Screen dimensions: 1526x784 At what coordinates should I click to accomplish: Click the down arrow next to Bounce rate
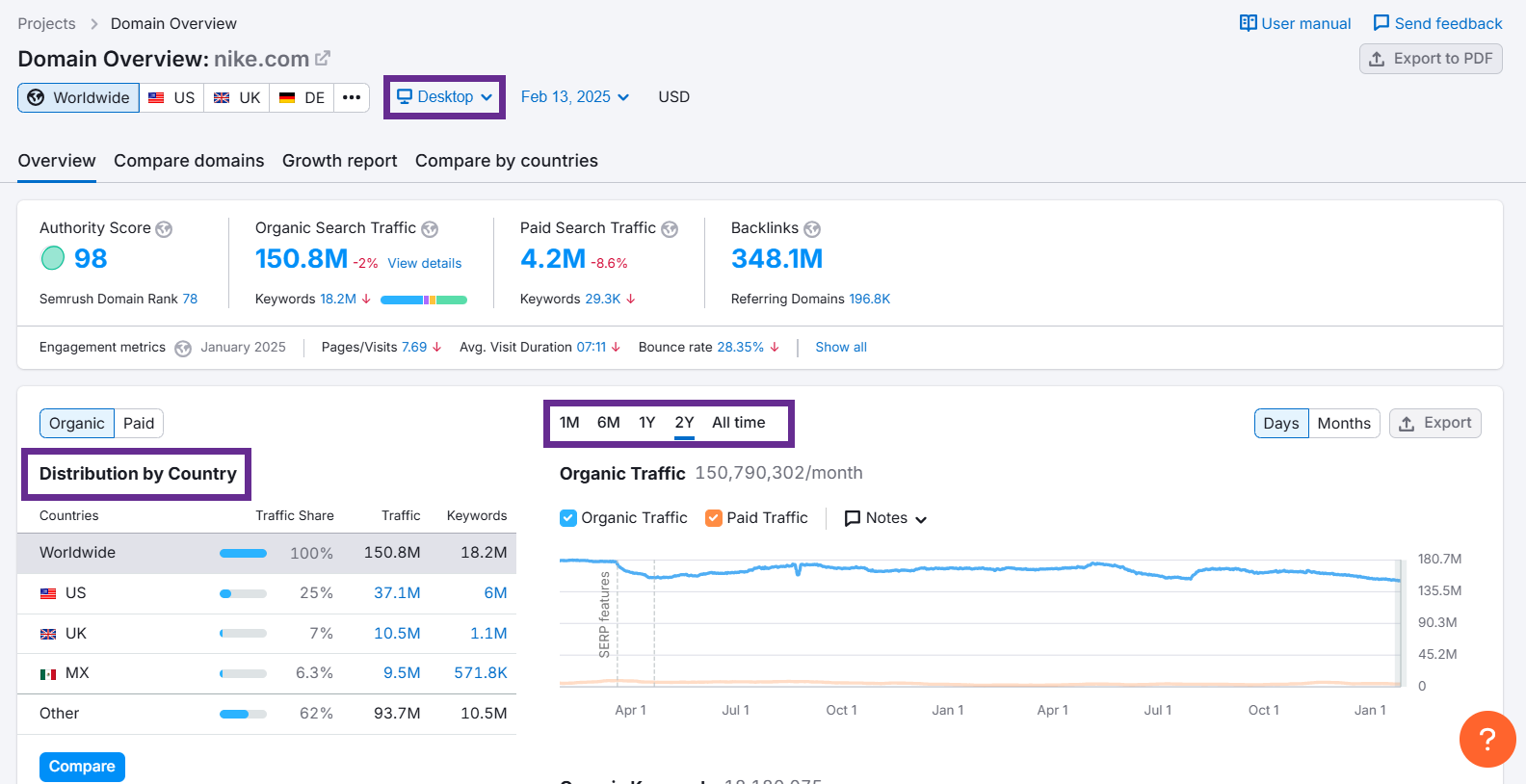775,348
